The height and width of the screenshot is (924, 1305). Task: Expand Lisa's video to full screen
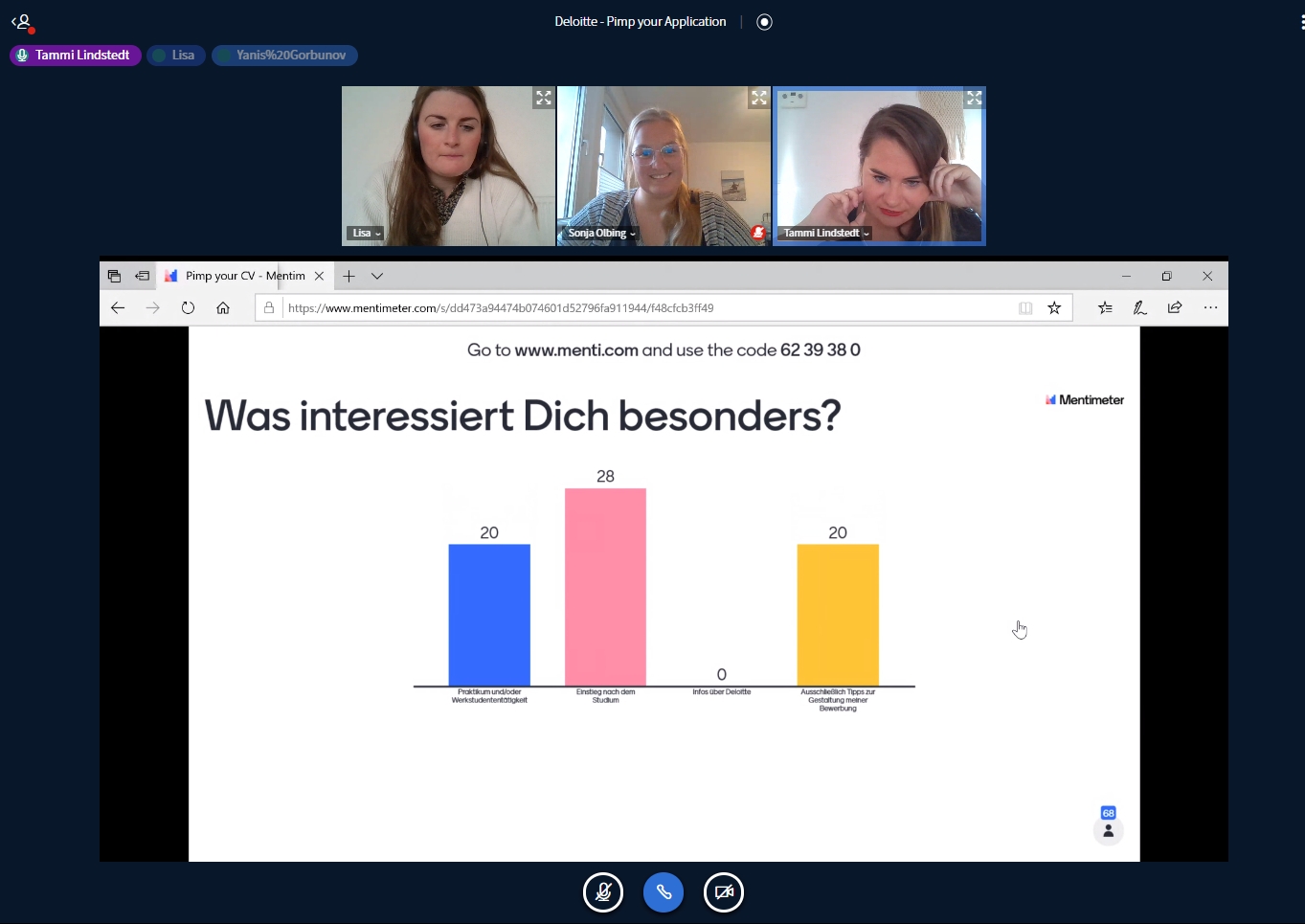click(544, 98)
